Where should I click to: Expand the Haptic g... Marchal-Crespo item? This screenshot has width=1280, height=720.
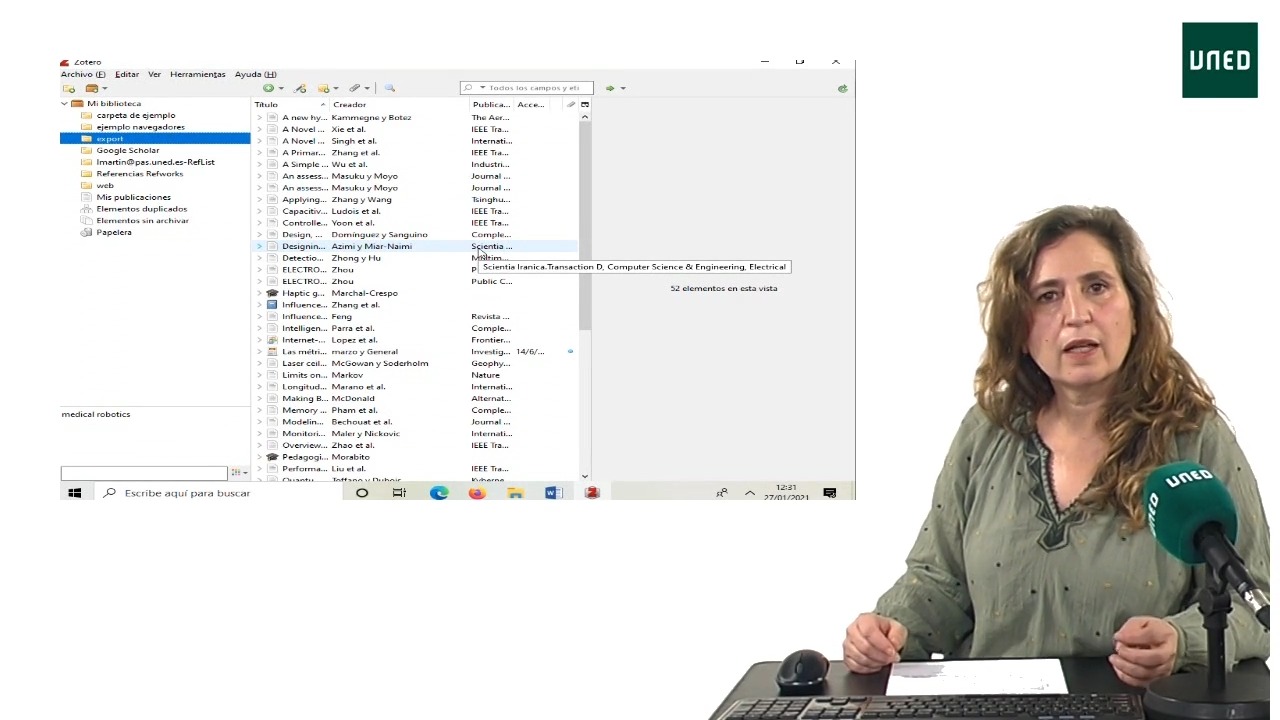coord(259,293)
